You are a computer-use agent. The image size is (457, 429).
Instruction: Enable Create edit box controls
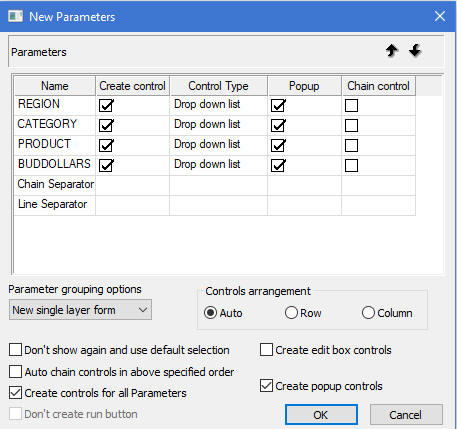[266, 350]
